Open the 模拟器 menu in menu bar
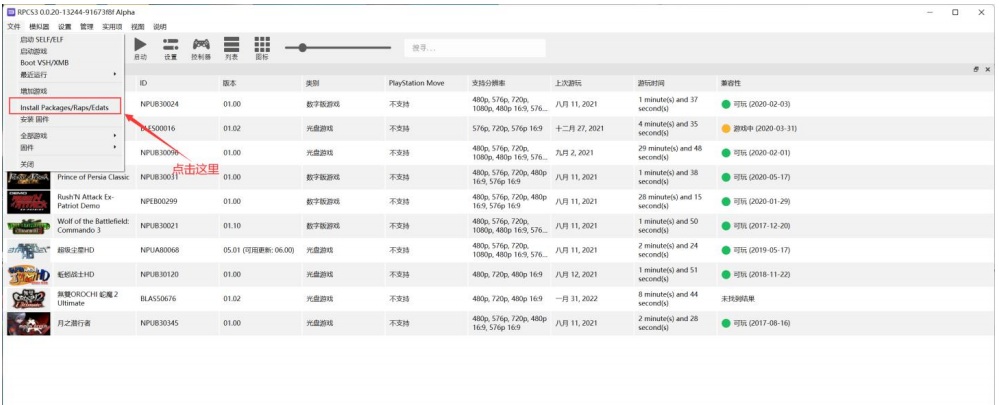The height and width of the screenshot is (405, 999). pos(39,26)
